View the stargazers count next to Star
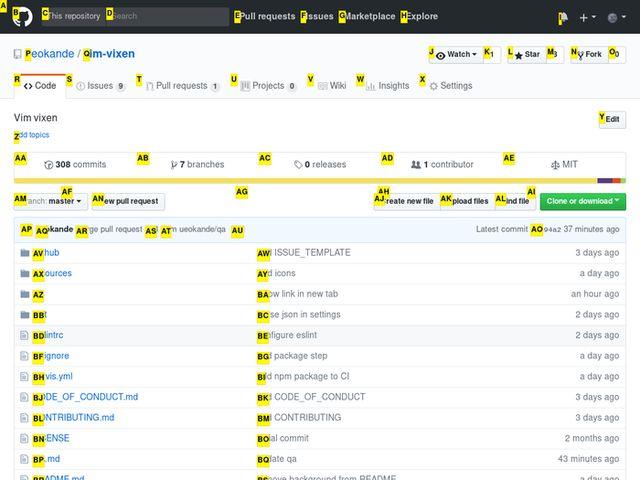The image size is (640, 480). (x=555, y=55)
